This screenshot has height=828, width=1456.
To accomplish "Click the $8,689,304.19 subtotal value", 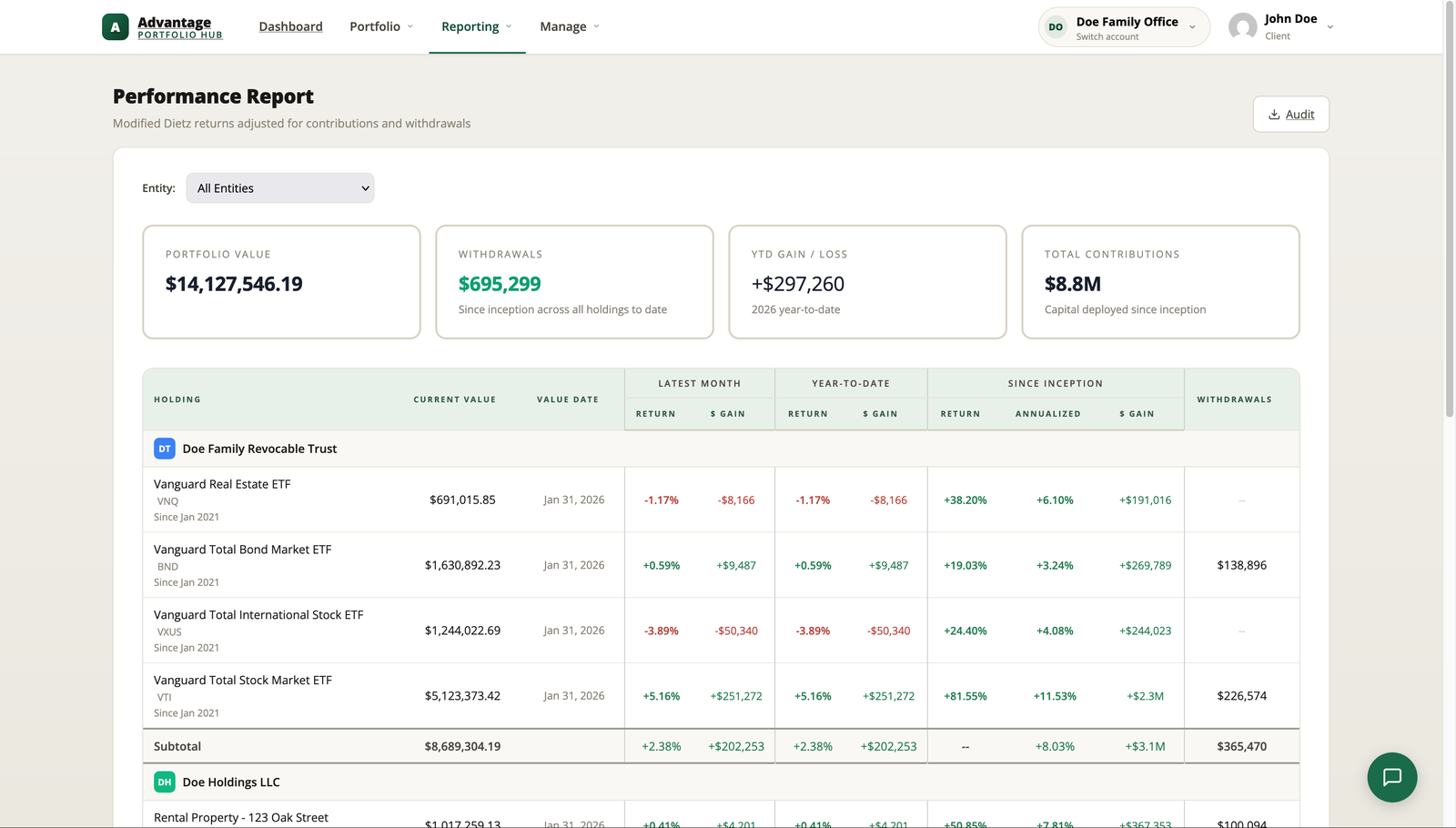I will (462, 746).
